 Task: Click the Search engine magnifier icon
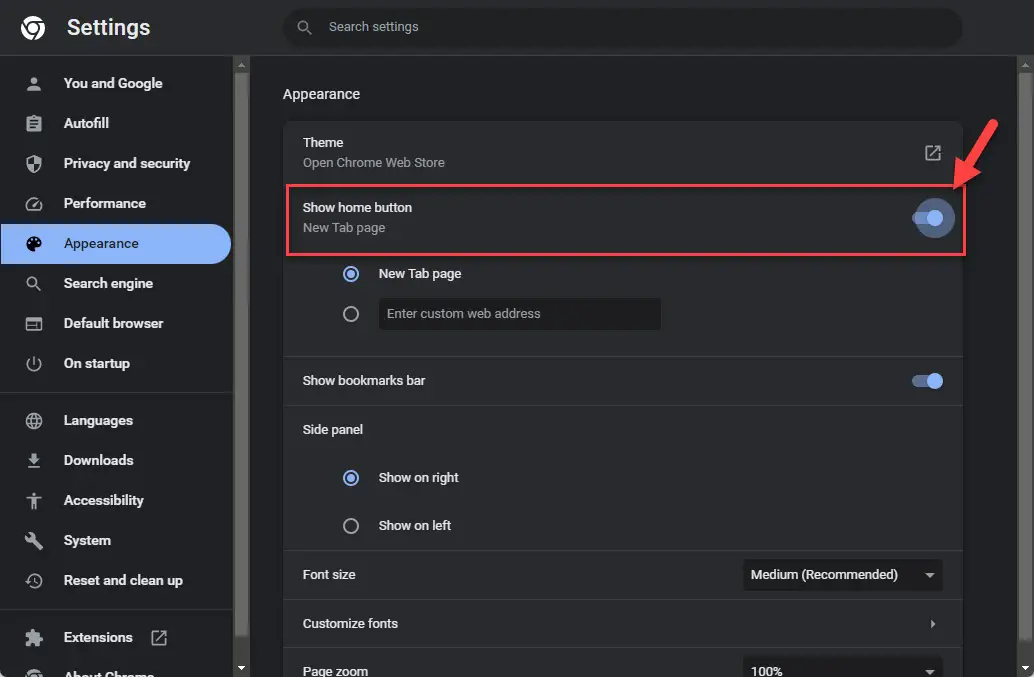(x=34, y=283)
